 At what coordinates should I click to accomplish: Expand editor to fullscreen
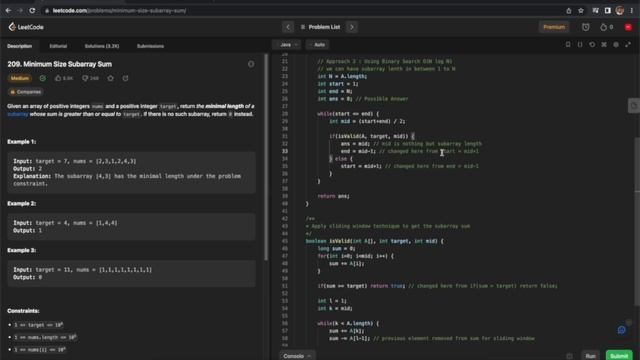[628, 44]
